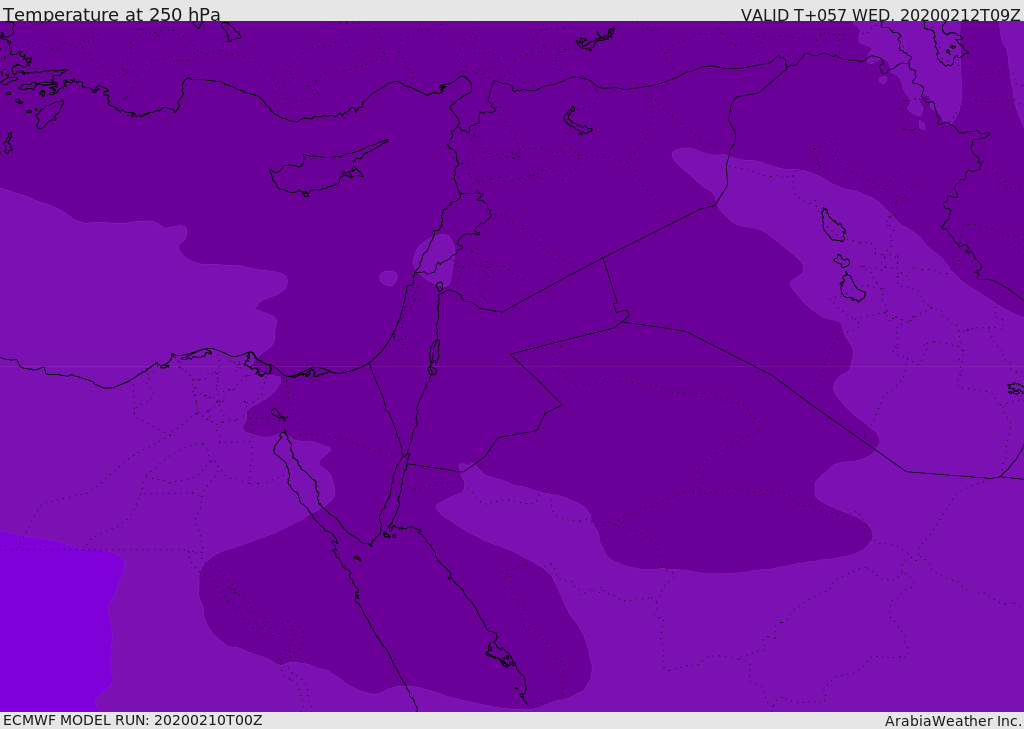Click the 'ECMWF MODEL RUN: 20200210T00Z' label
This screenshot has height=729, width=1024.
133,720
